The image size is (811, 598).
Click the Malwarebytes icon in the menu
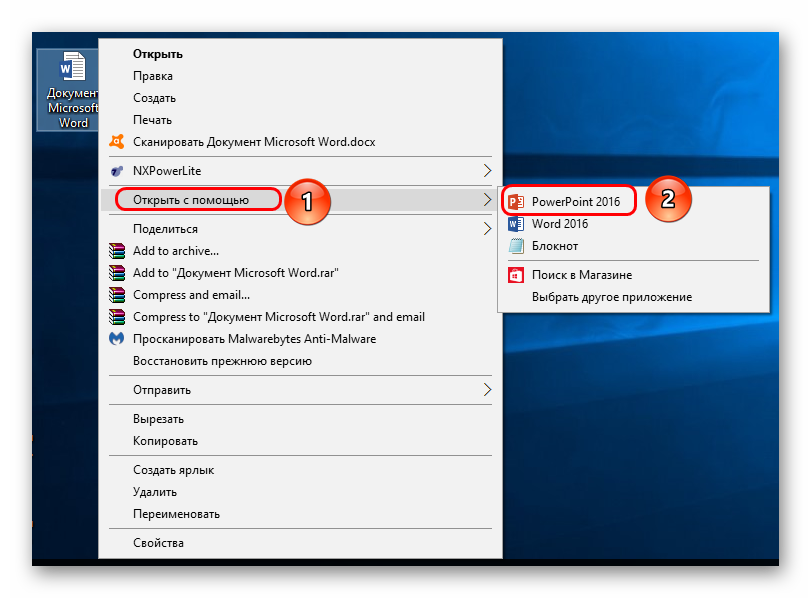pyautogui.click(x=117, y=339)
